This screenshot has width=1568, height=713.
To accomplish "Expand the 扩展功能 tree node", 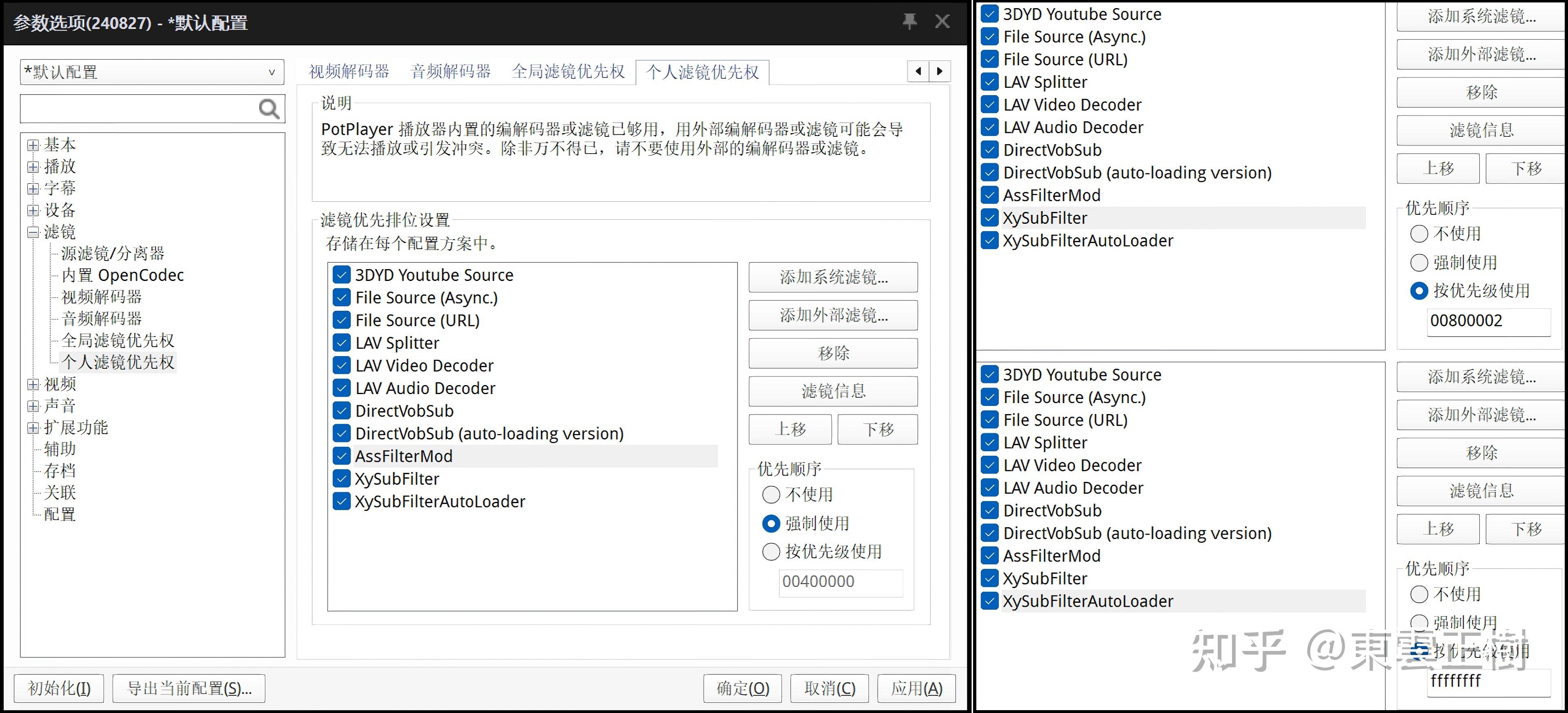I will pyautogui.click(x=33, y=428).
